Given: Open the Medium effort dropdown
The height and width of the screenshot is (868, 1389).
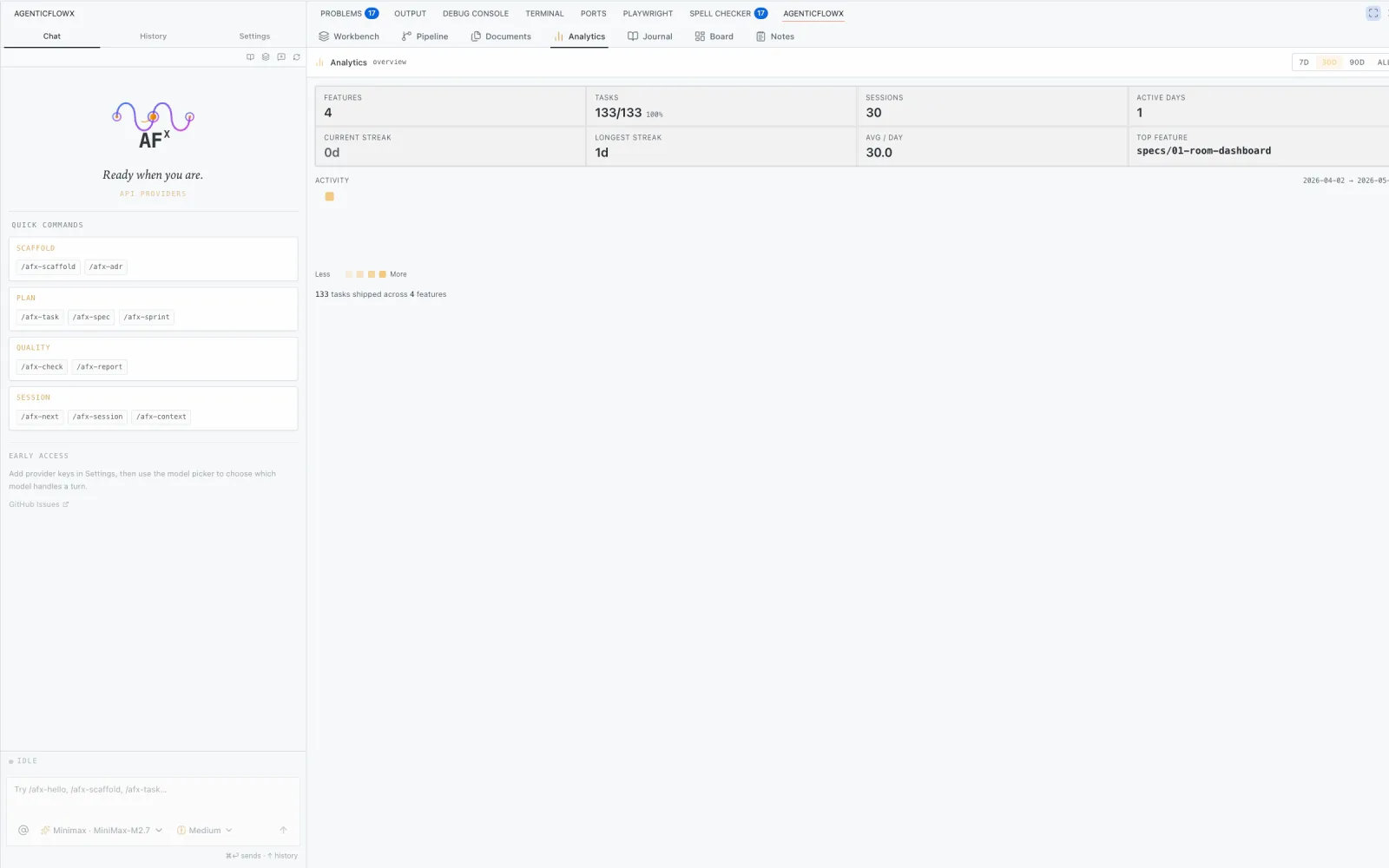Looking at the screenshot, I should tap(205, 831).
